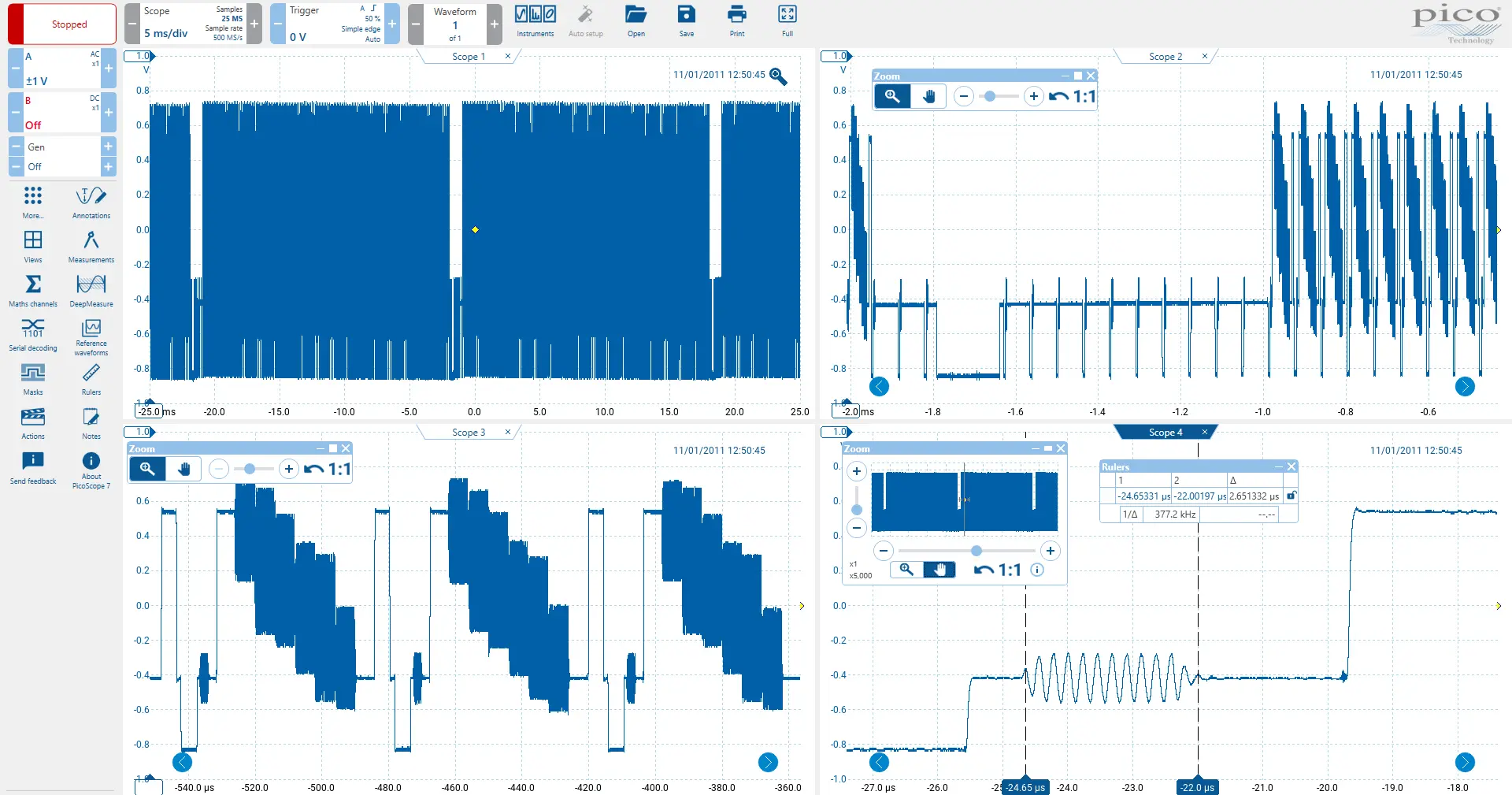This screenshot has height=795, width=1512.
Task: Select the Scope 2 tab
Action: (x=1165, y=57)
